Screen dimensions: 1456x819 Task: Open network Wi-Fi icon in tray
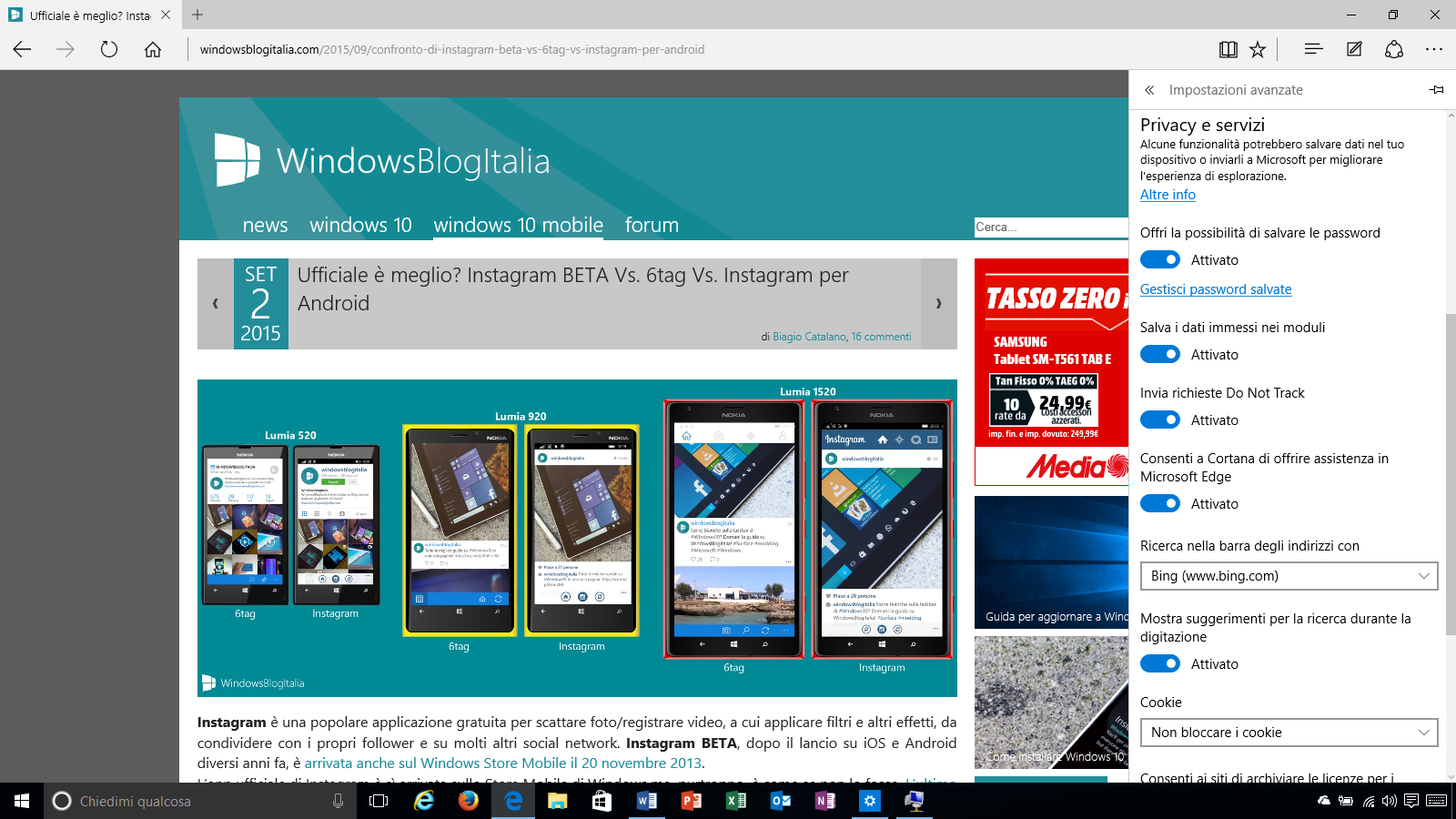tap(1368, 801)
